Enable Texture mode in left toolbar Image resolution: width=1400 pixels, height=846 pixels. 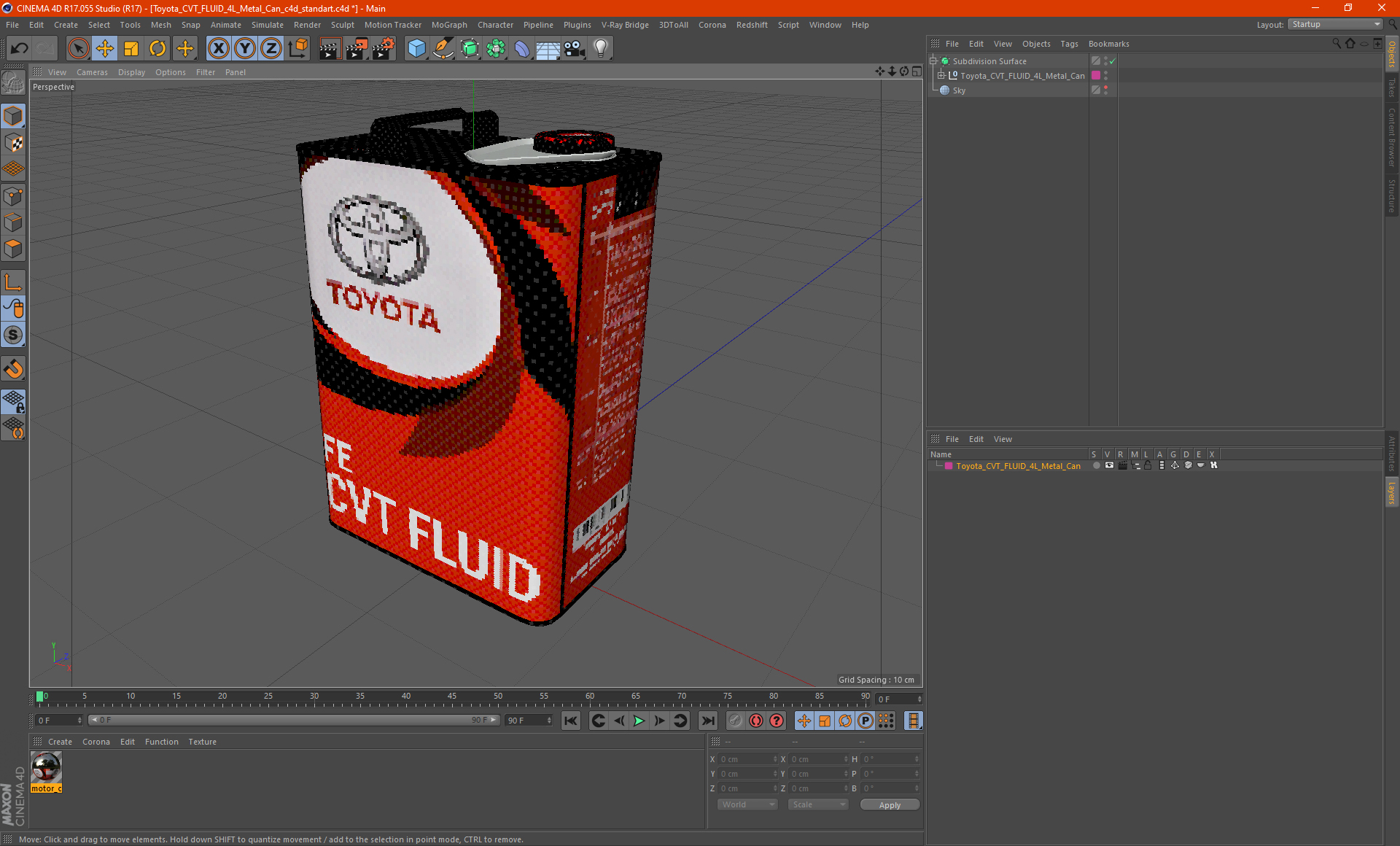click(13, 143)
